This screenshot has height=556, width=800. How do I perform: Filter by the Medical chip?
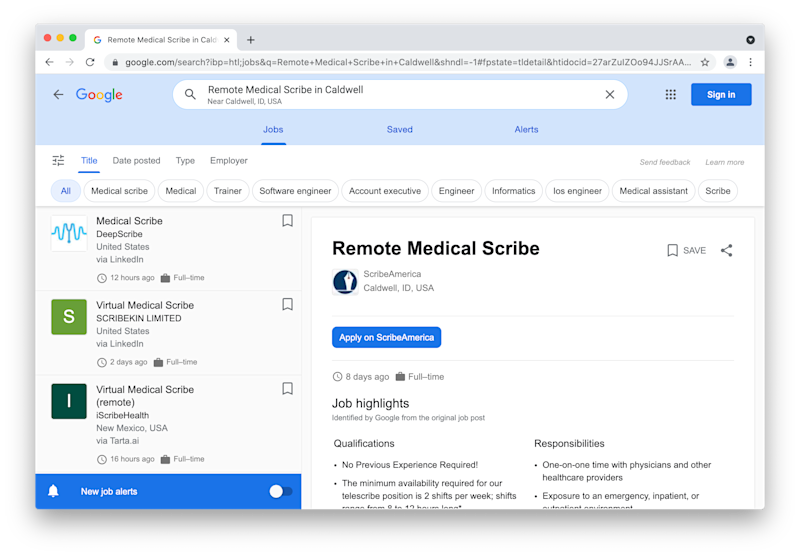(x=181, y=191)
